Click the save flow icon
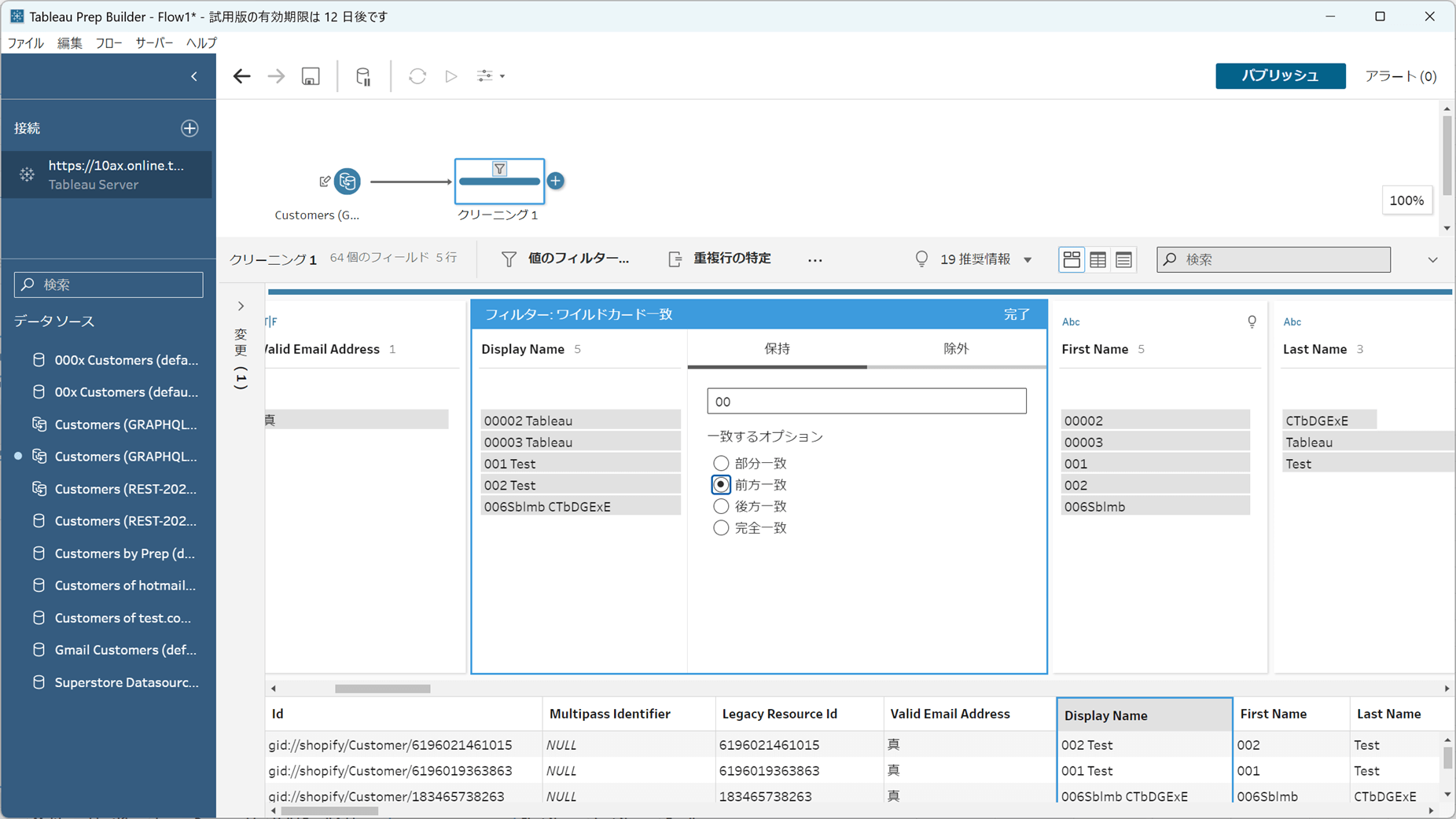1456x819 pixels. [x=311, y=76]
